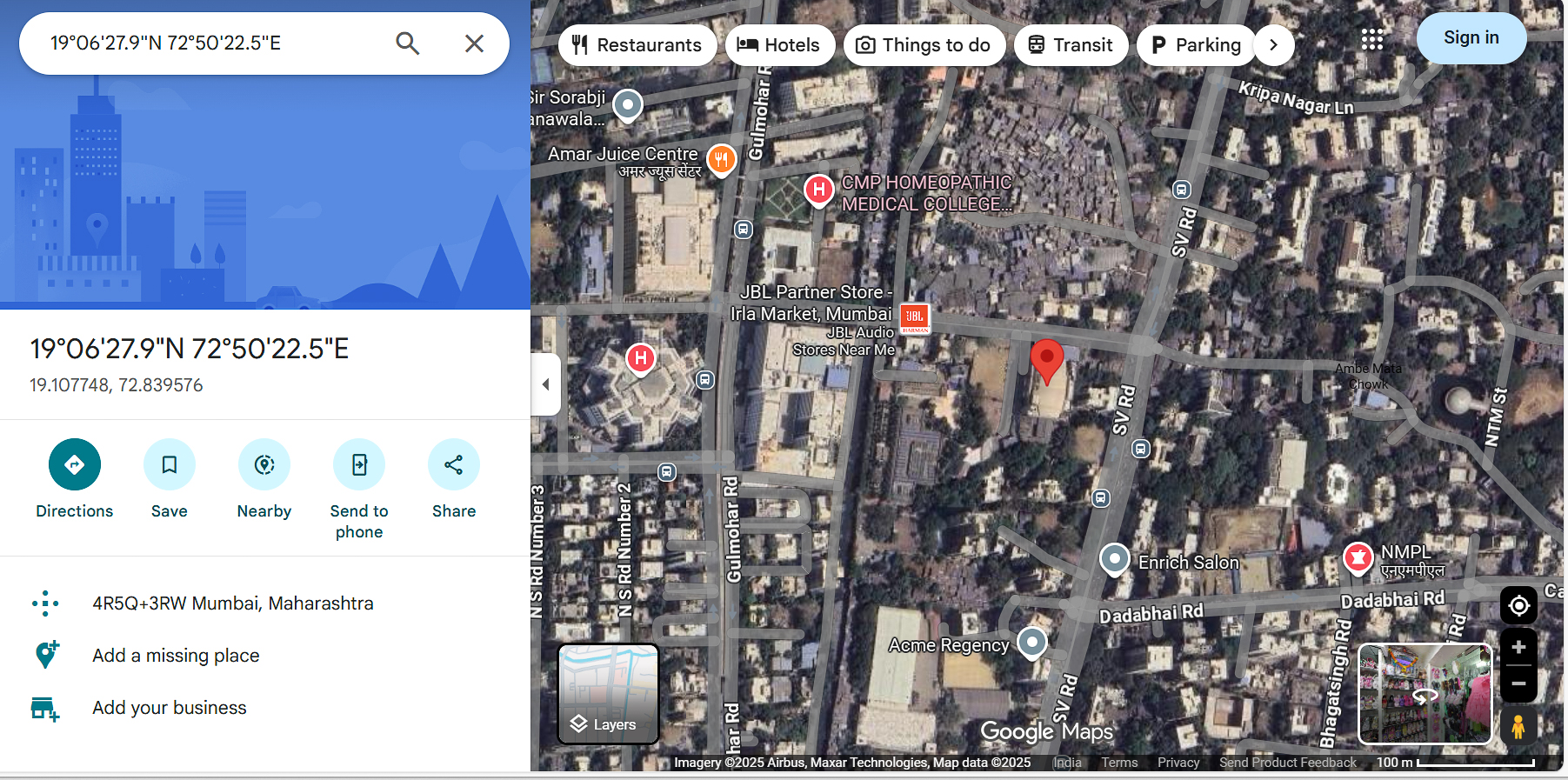The image size is (1568, 780).
Task: Open the Layers map switcher
Action: (608, 694)
